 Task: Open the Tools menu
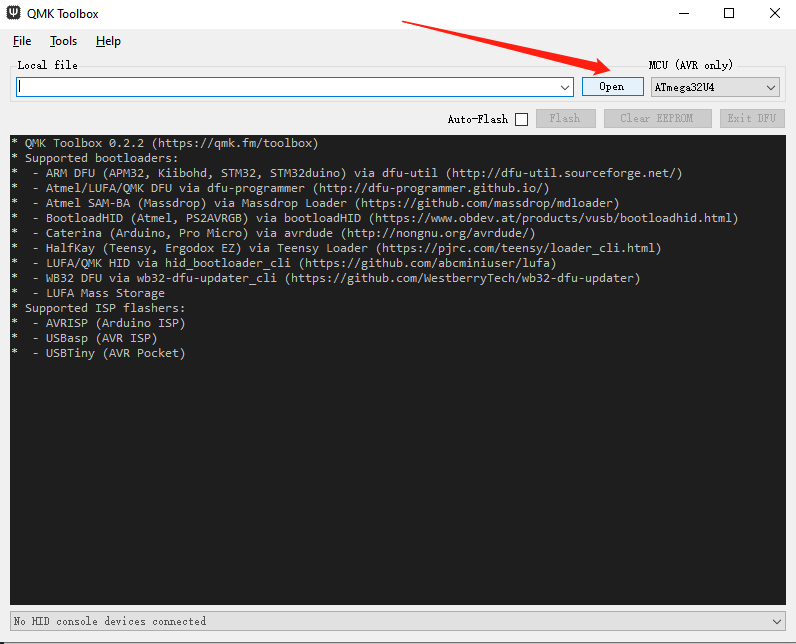[63, 41]
